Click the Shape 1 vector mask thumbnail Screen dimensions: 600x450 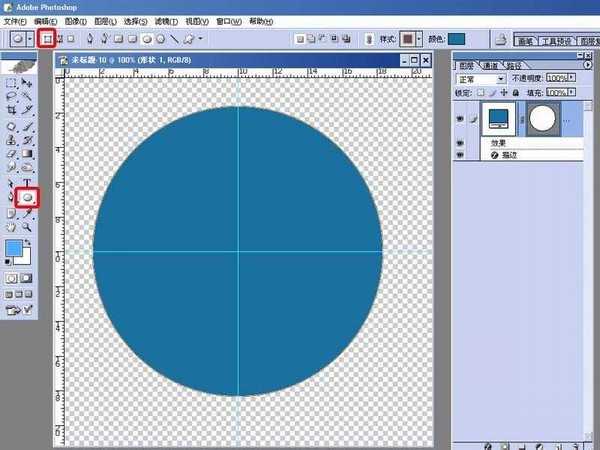[x=540, y=118]
